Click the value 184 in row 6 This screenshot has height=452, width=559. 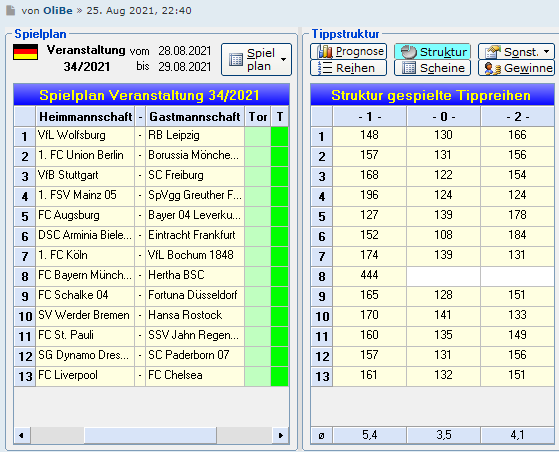pos(517,236)
